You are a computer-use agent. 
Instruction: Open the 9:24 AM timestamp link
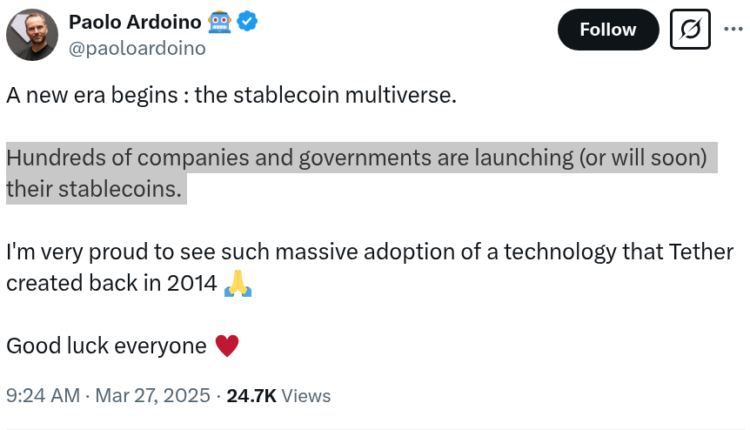click(43, 396)
